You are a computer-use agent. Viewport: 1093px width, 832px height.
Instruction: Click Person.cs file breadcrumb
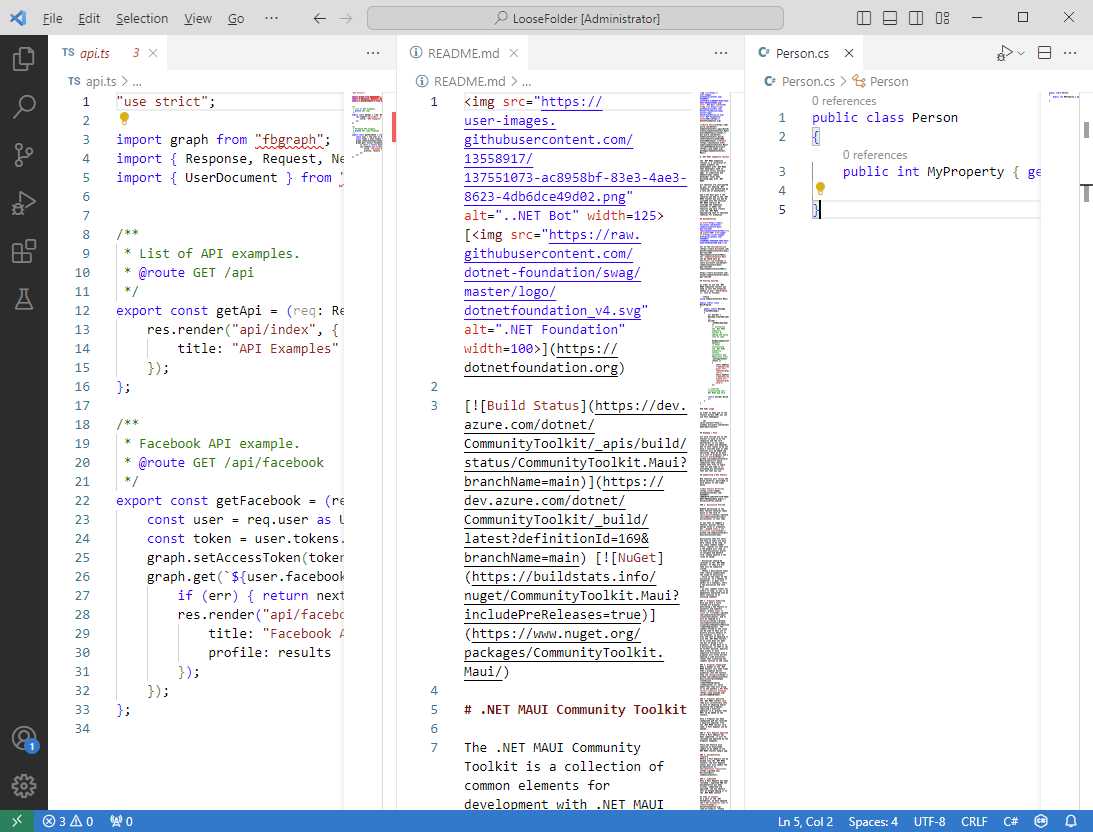pos(800,82)
